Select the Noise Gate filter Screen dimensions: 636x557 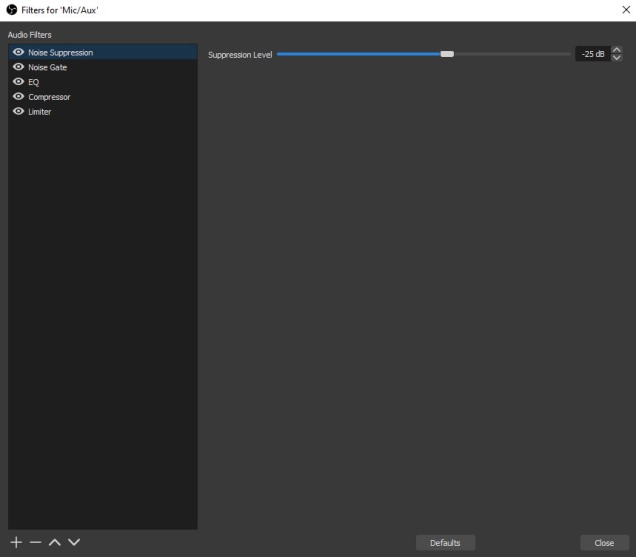48,67
